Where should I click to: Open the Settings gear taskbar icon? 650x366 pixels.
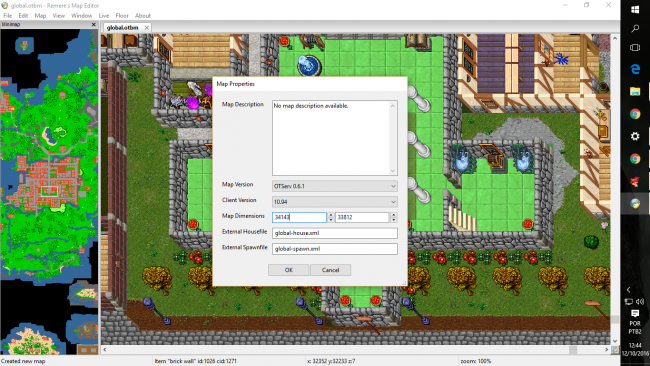[635, 136]
